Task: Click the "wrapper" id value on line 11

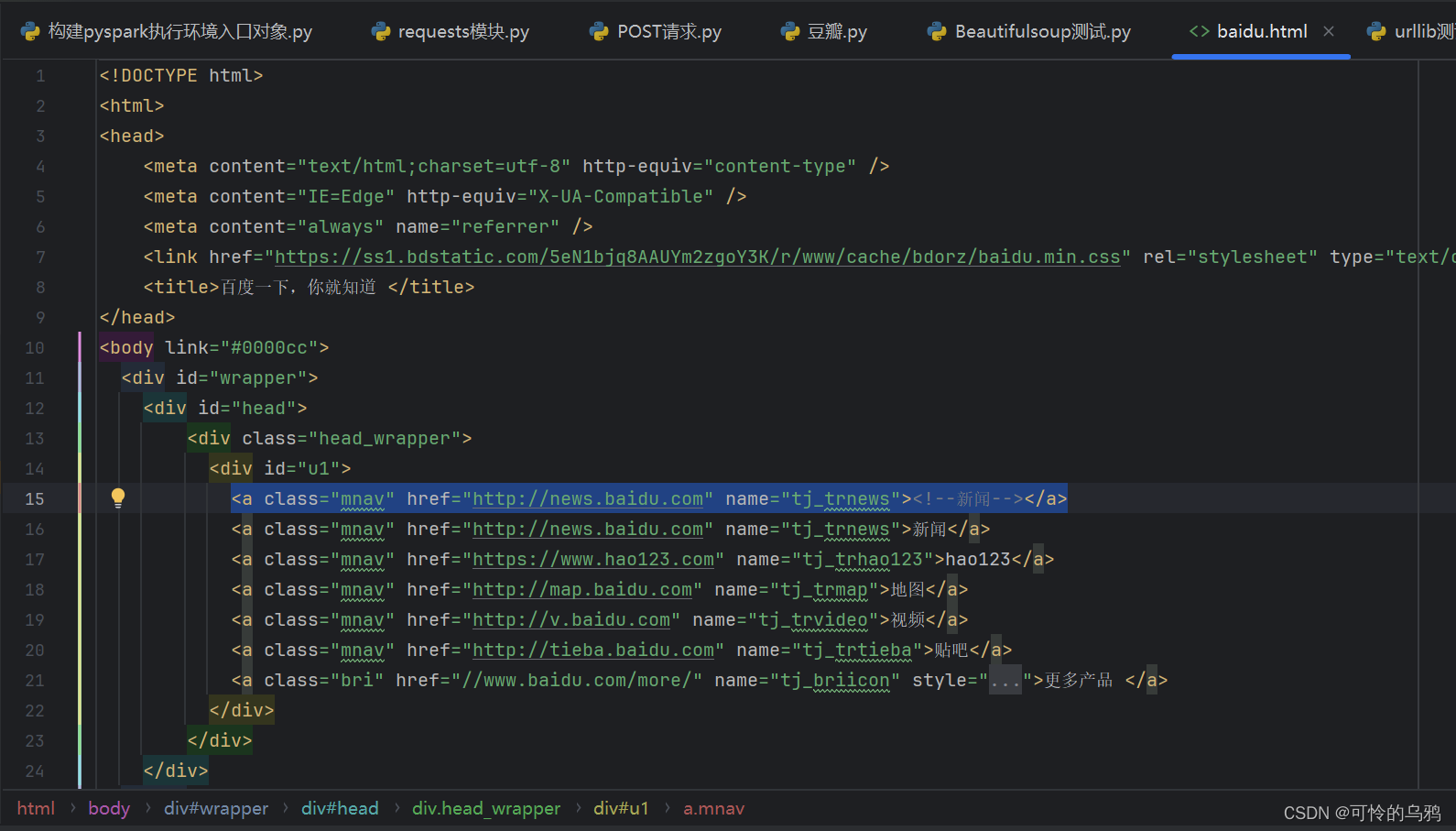Action: coord(258,377)
